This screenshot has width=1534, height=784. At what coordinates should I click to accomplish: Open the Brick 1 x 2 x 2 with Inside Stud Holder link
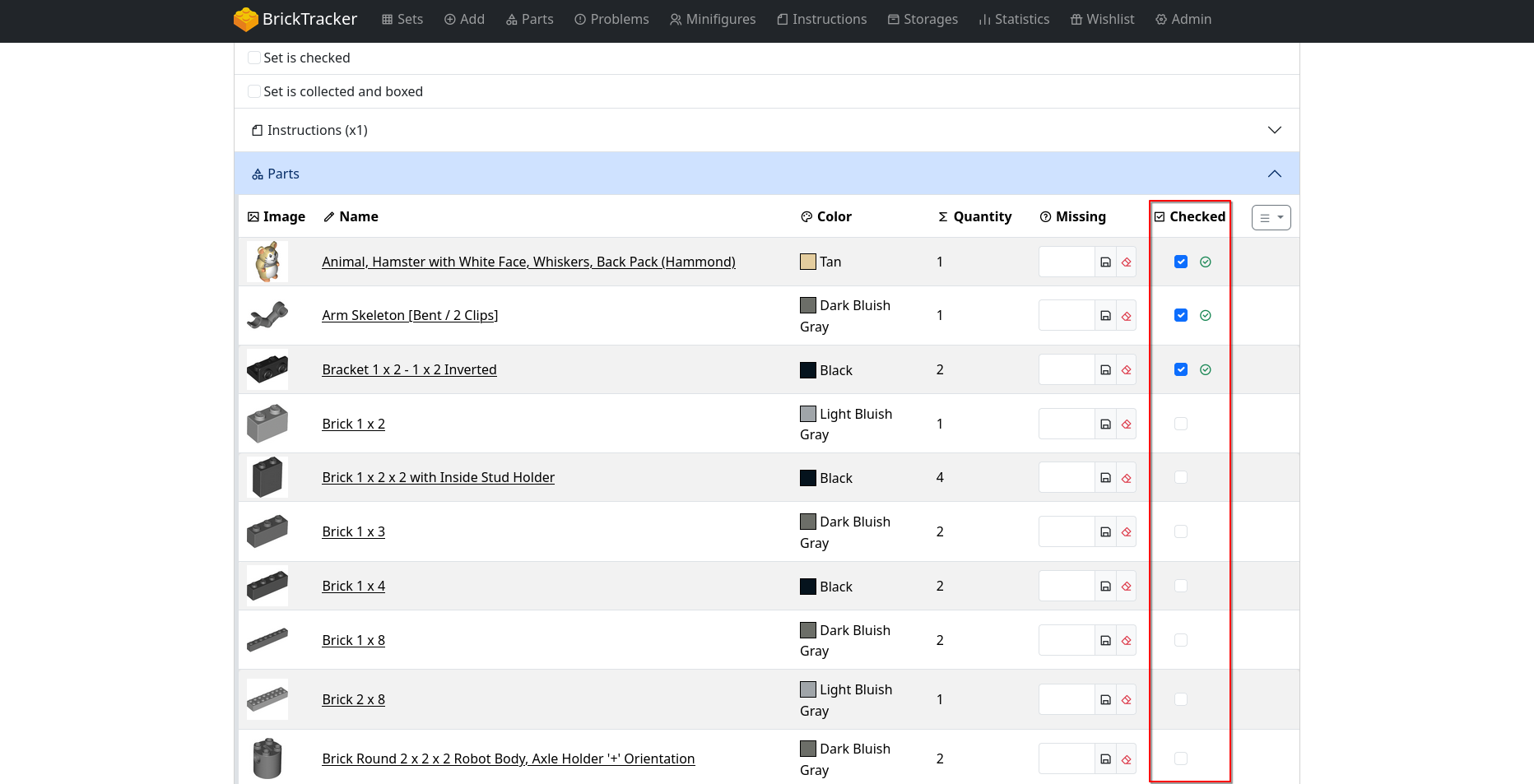tap(438, 477)
